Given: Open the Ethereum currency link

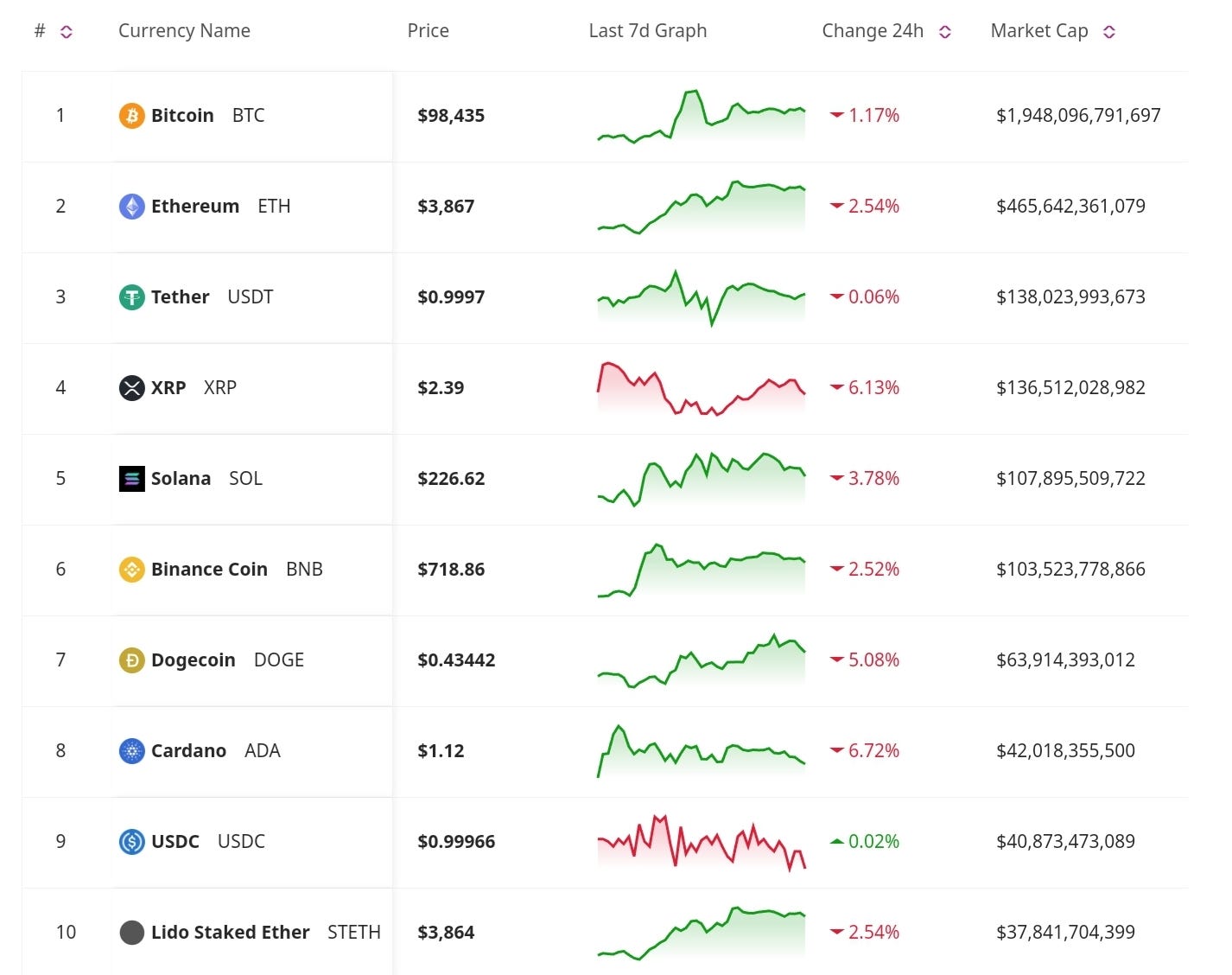Looking at the screenshot, I should pos(195,206).
